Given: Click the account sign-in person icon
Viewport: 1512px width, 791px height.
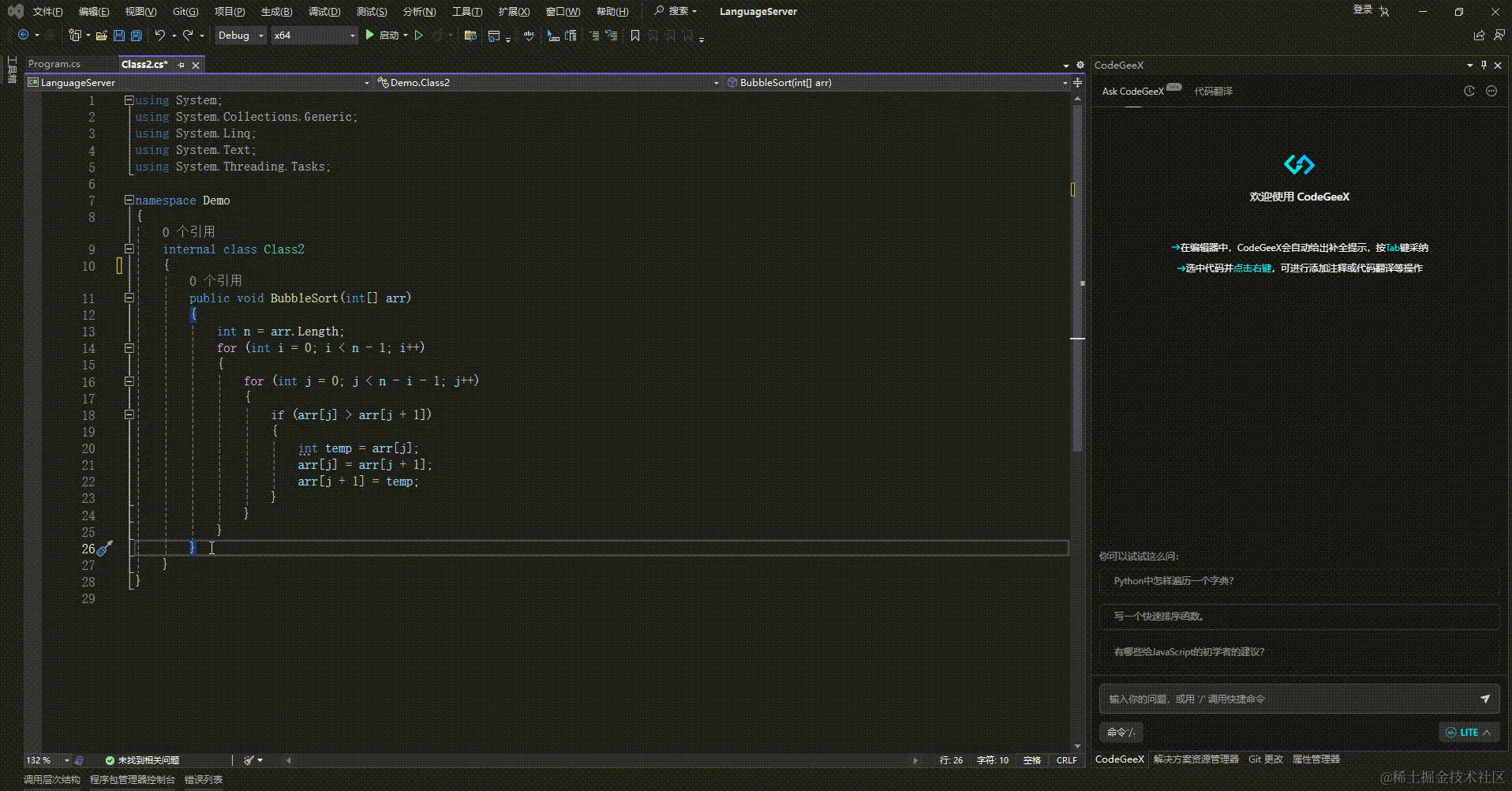Looking at the screenshot, I should [1385, 11].
